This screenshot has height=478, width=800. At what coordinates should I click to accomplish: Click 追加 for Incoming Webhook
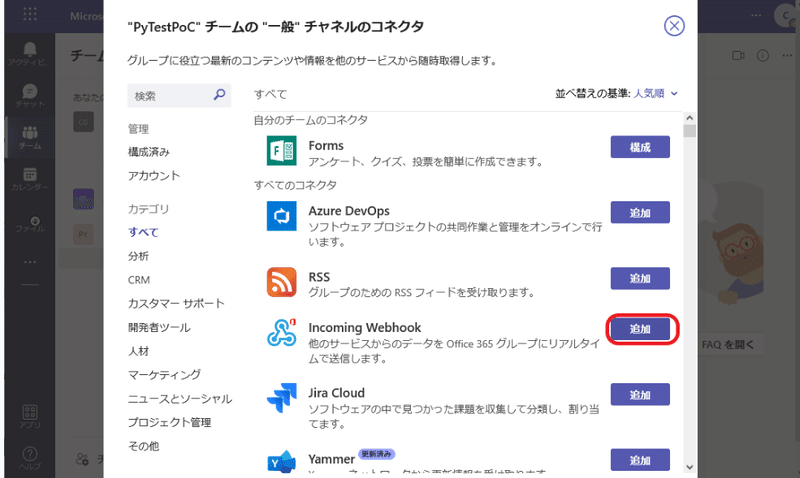coord(640,329)
